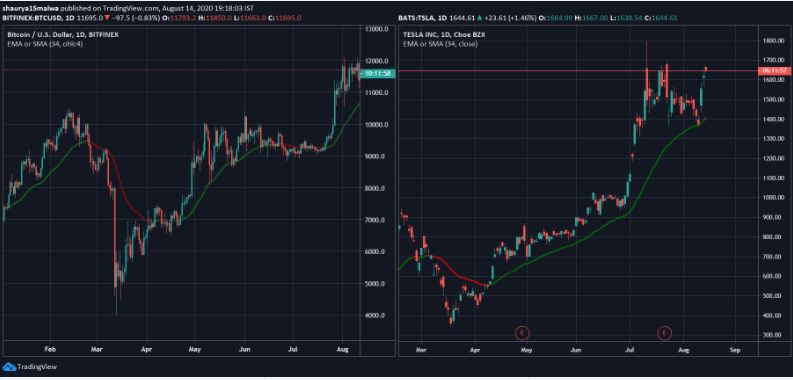
Task: Click the red 06:11:57 countdown price label
Action: (774, 71)
